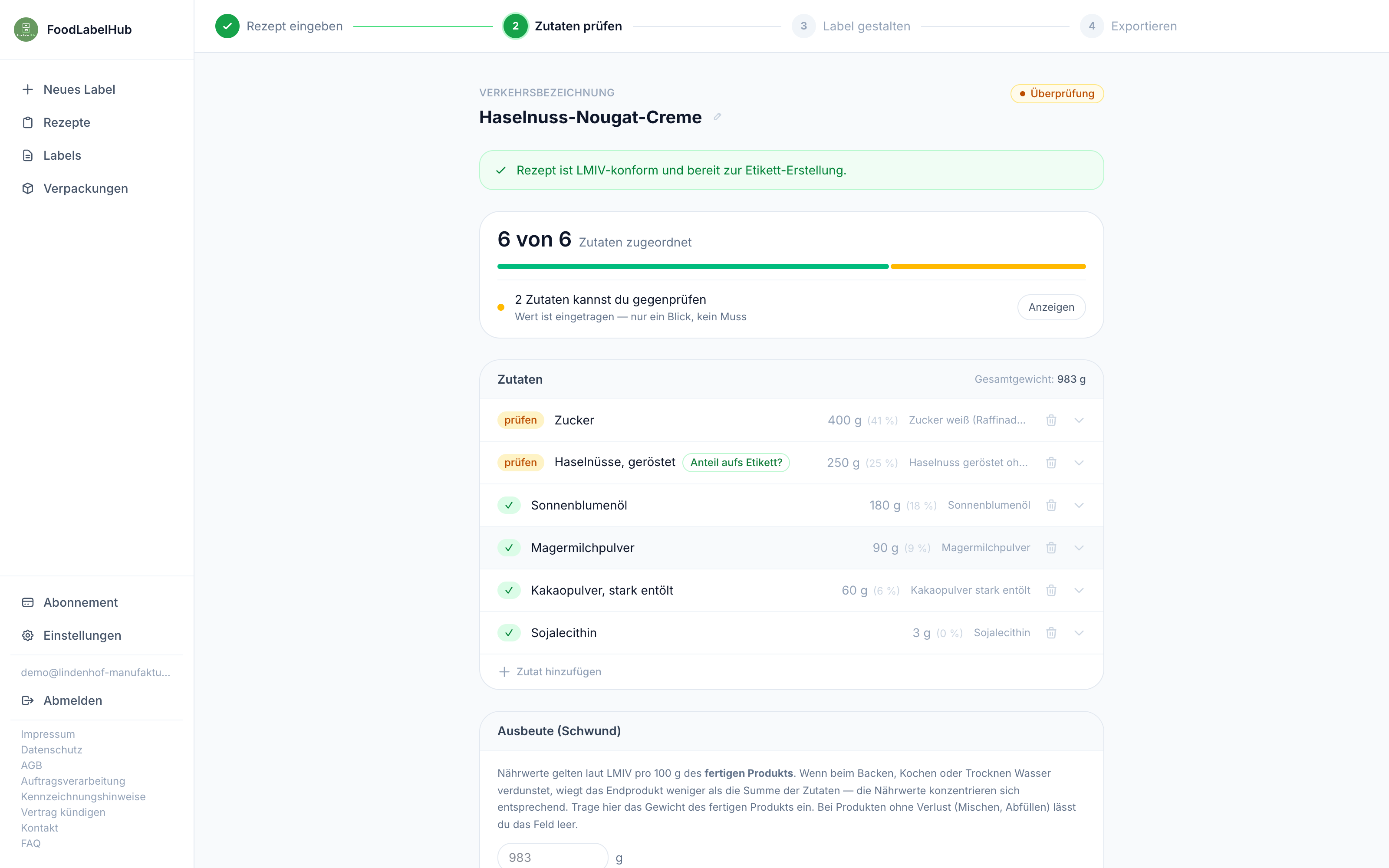Expand the Zucker ingredient row
Screen dimensions: 1389x868
[1079, 420]
